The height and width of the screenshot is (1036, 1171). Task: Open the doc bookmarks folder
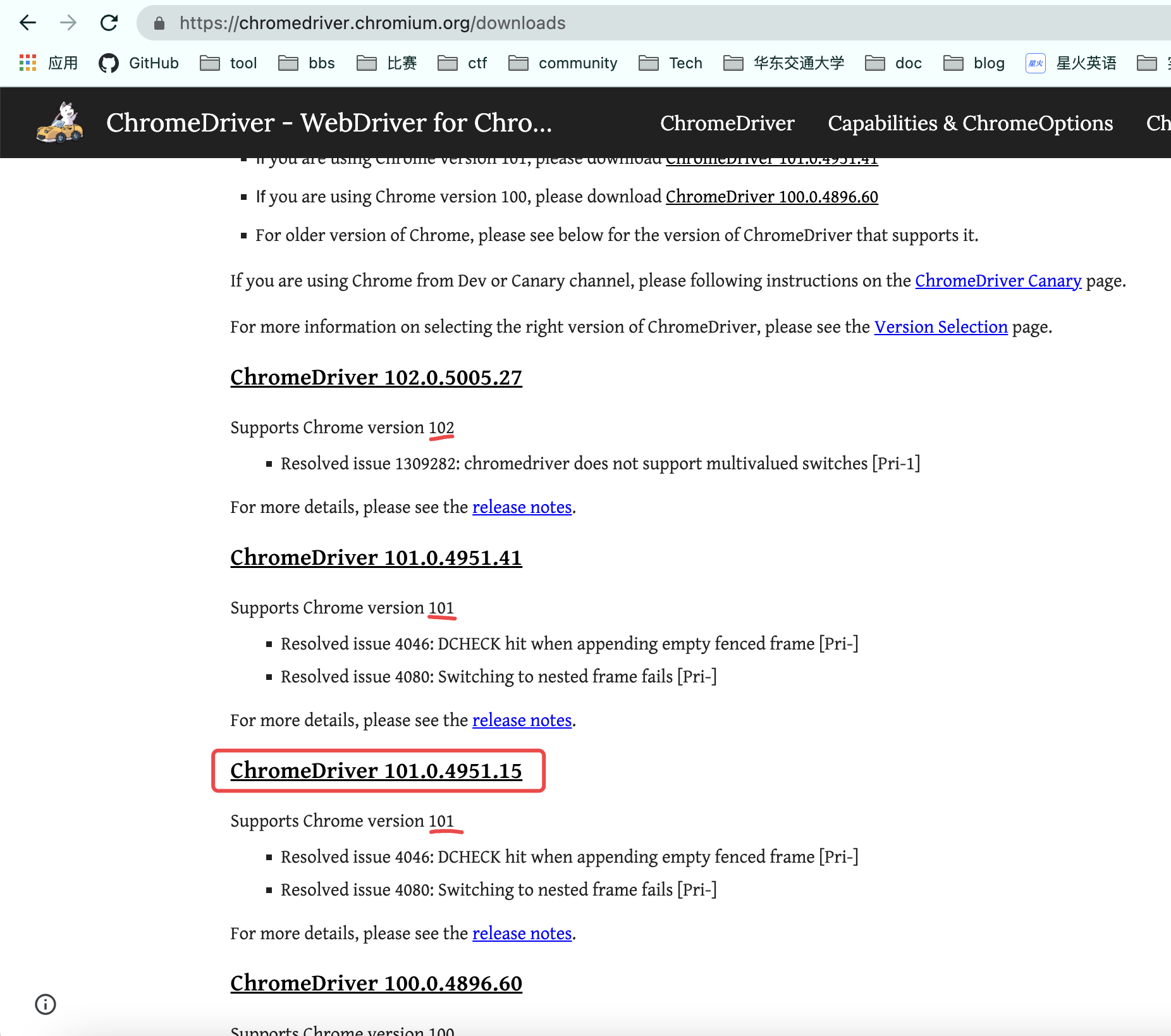(893, 63)
